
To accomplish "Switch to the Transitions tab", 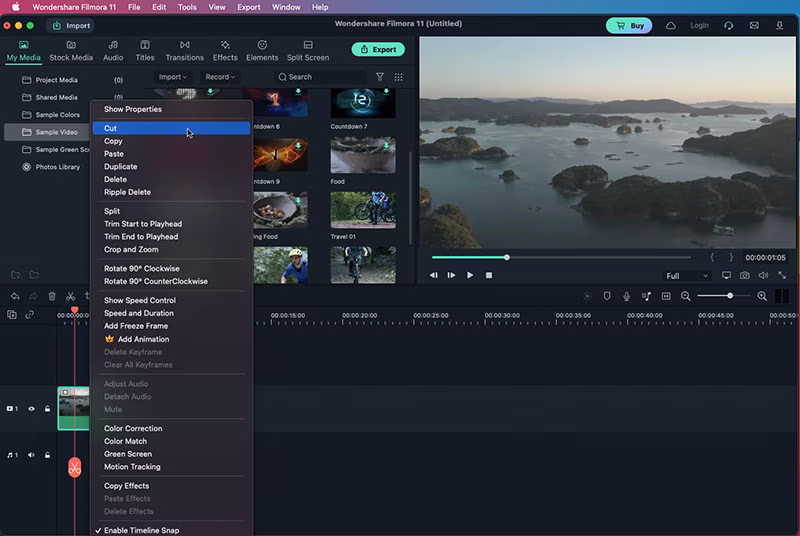I will 184,51.
